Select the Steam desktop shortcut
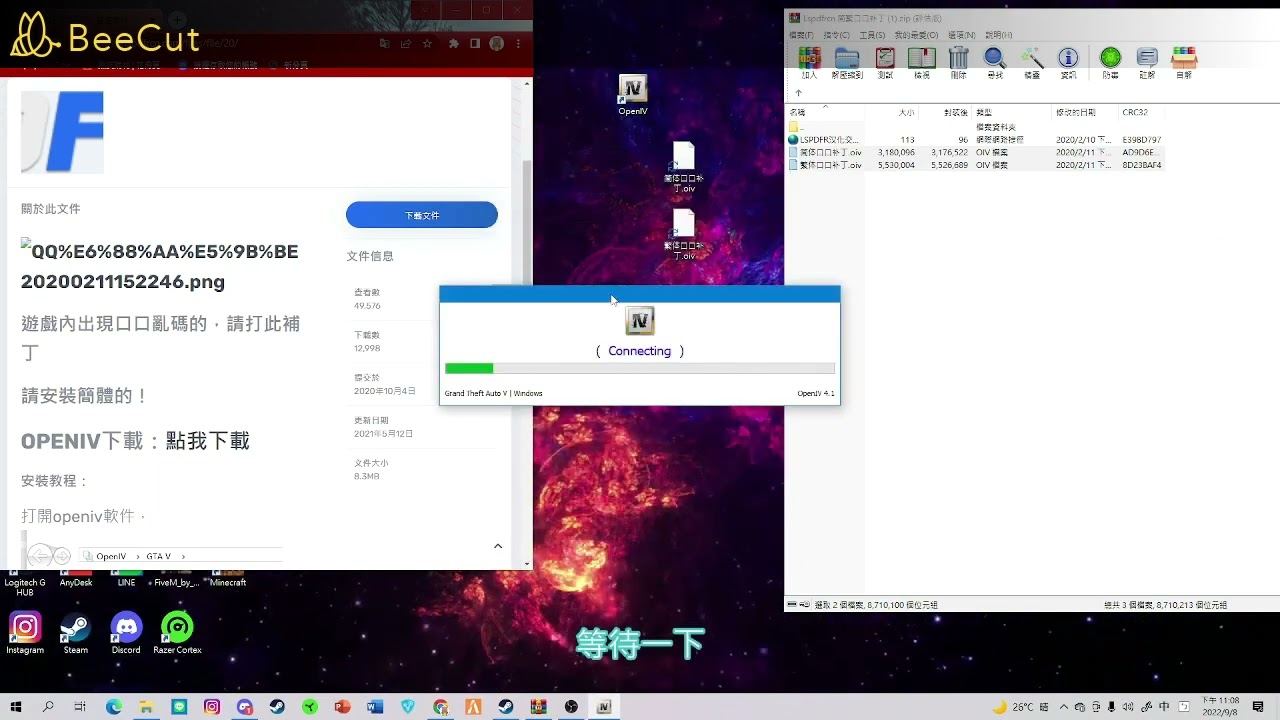This screenshot has width=1280, height=720. tap(75, 633)
